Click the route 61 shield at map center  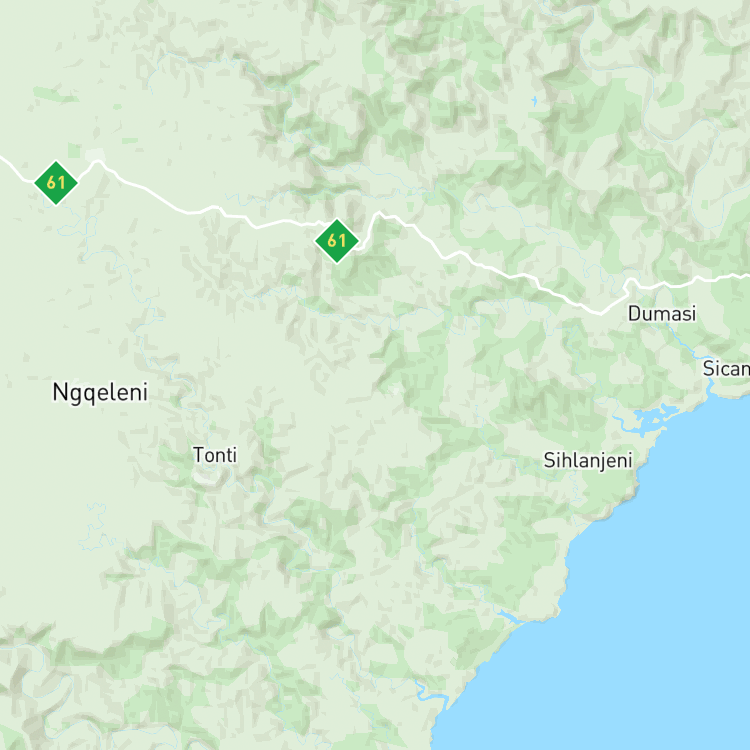point(337,241)
